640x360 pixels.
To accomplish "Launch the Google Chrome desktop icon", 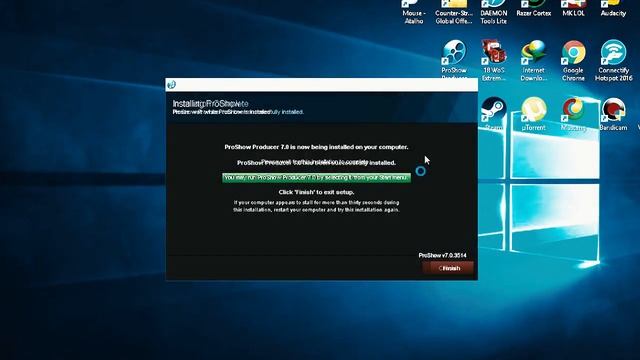I will click(x=573, y=60).
